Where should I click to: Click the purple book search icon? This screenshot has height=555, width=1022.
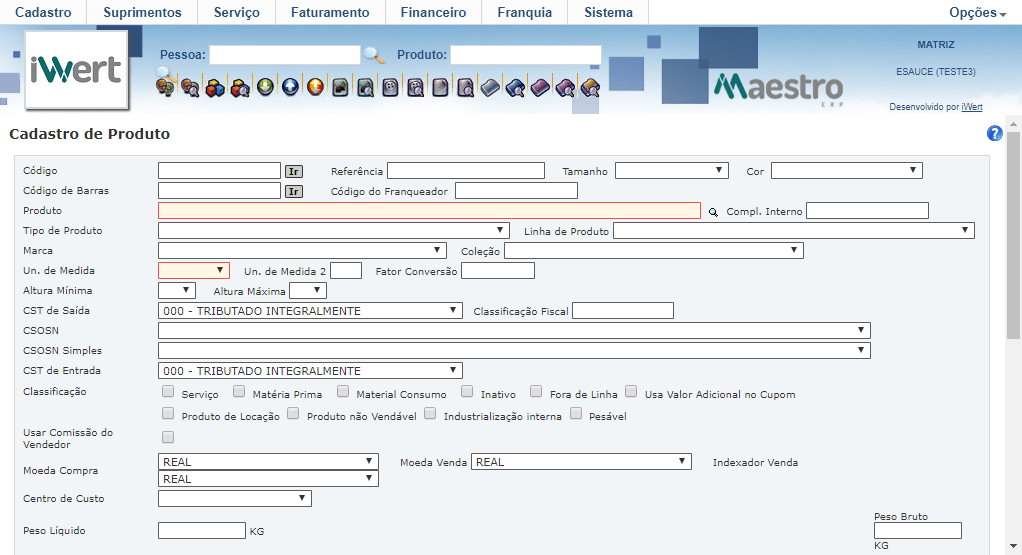click(565, 87)
